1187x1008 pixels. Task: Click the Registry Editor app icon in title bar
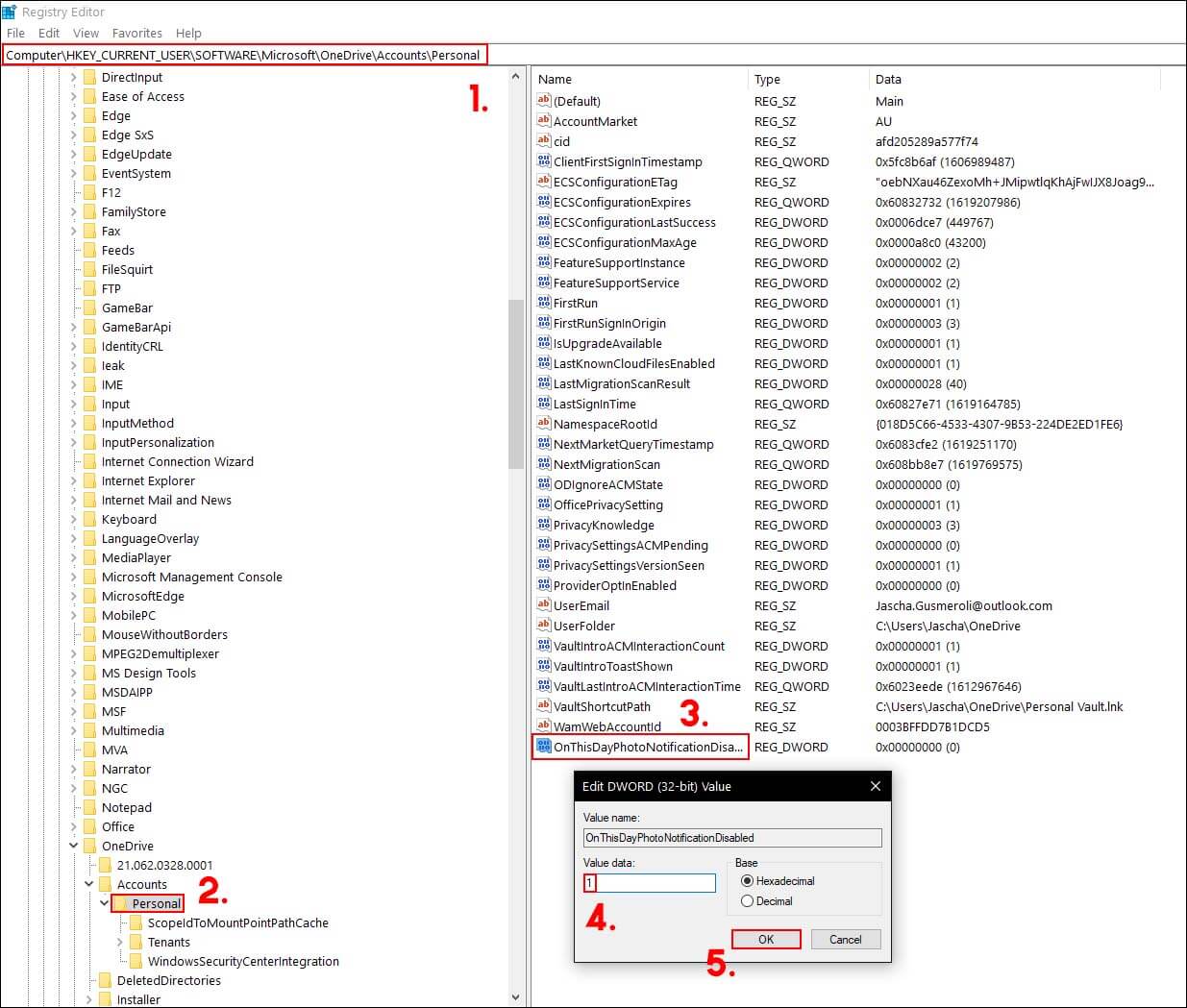(10, 12)
